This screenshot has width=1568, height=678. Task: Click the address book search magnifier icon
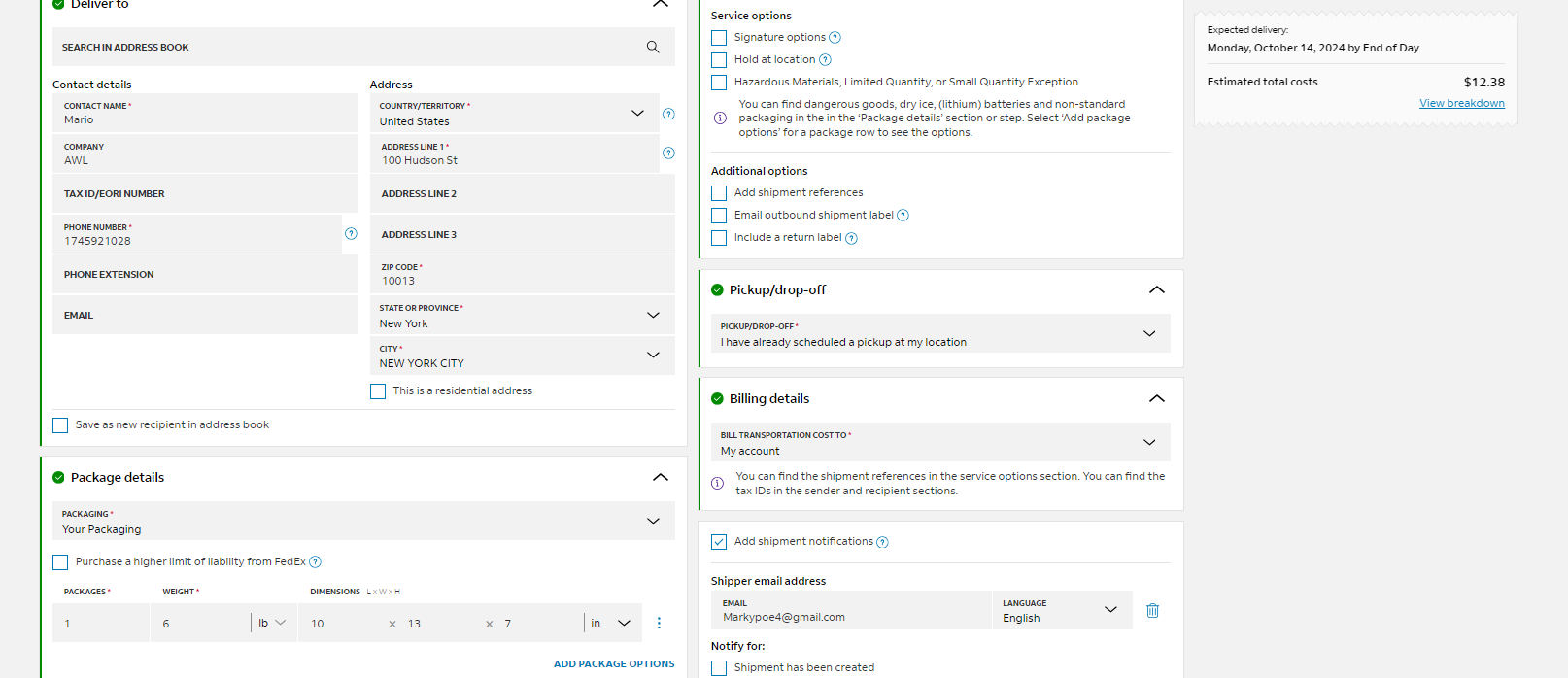click(653, 47)
